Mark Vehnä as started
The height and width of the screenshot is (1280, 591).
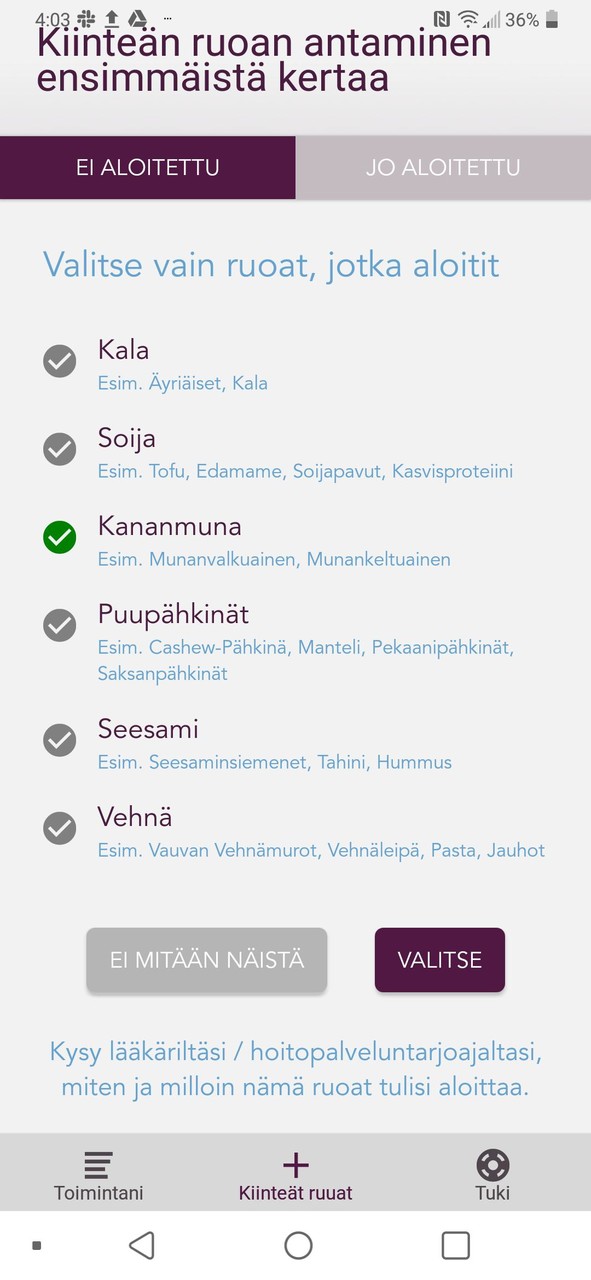[x=60, y=828]
